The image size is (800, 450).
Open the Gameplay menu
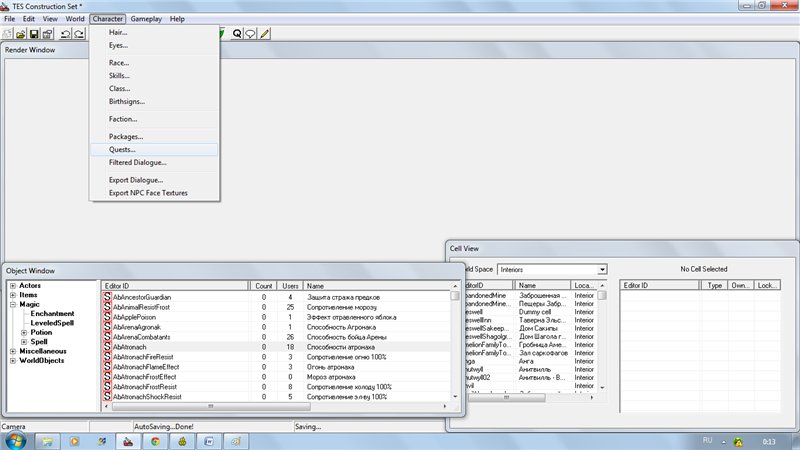tap(146, 19)
